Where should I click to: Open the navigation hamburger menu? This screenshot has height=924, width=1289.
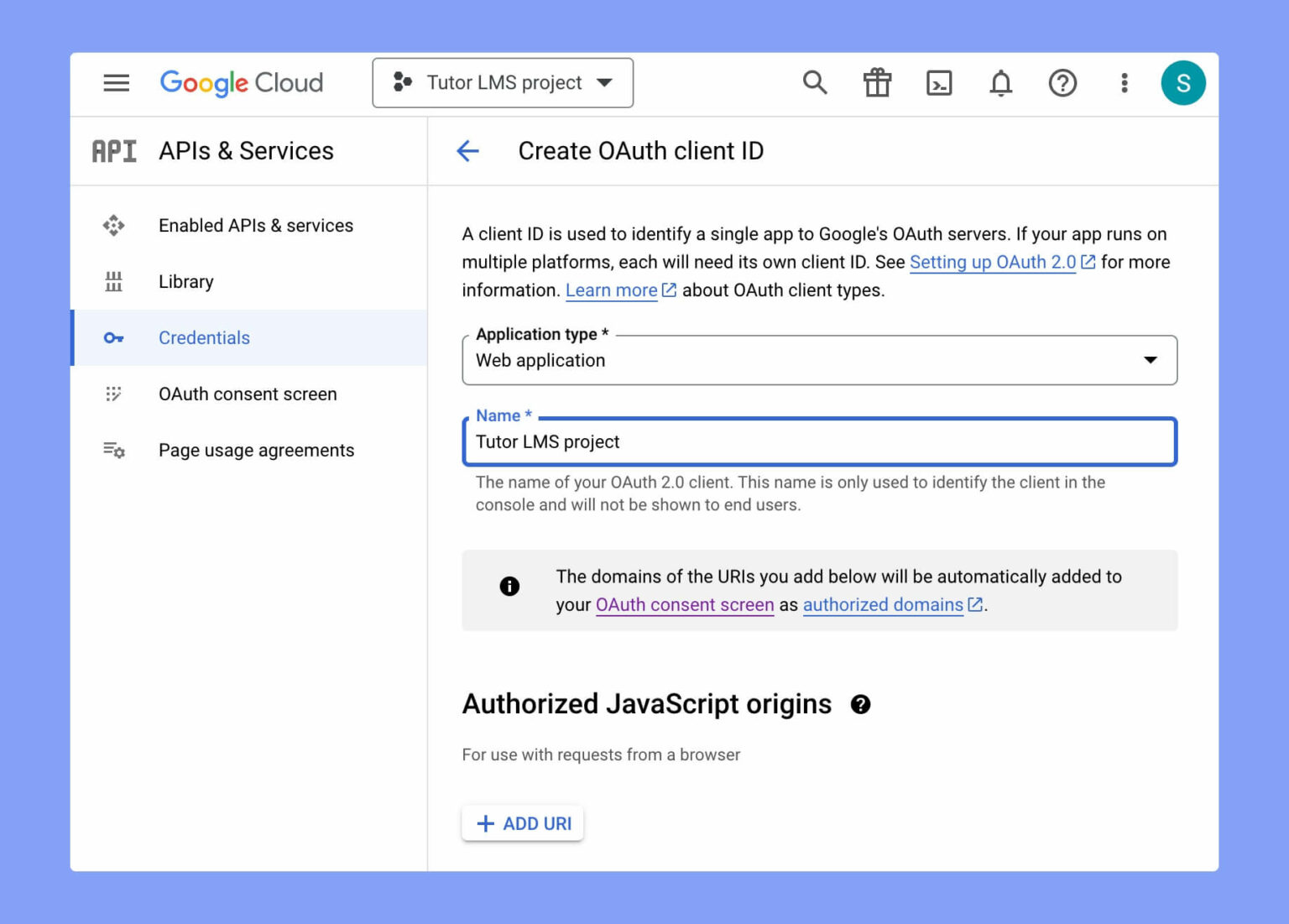(116, 82)
